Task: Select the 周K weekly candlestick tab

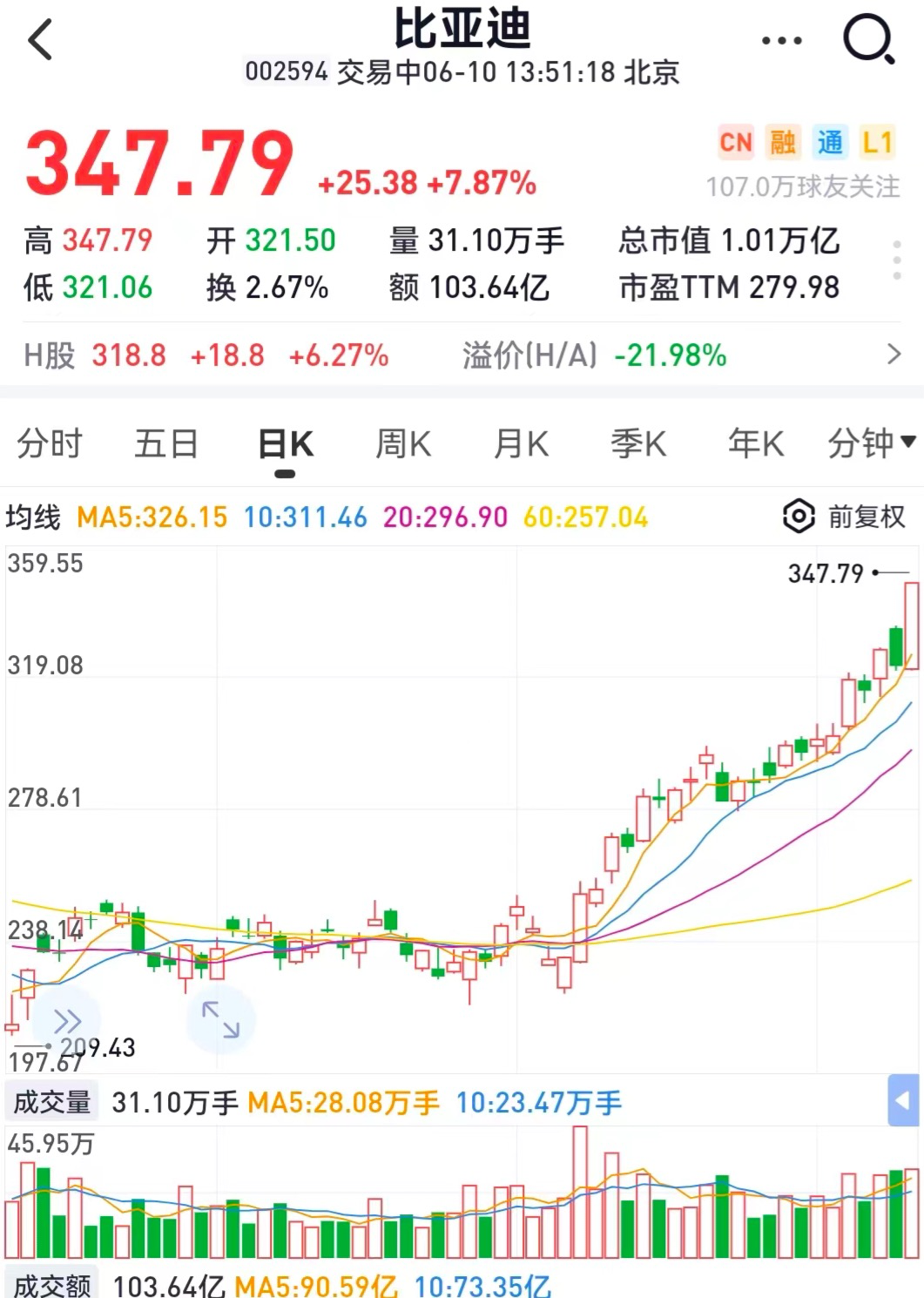Action: point(403,443)
